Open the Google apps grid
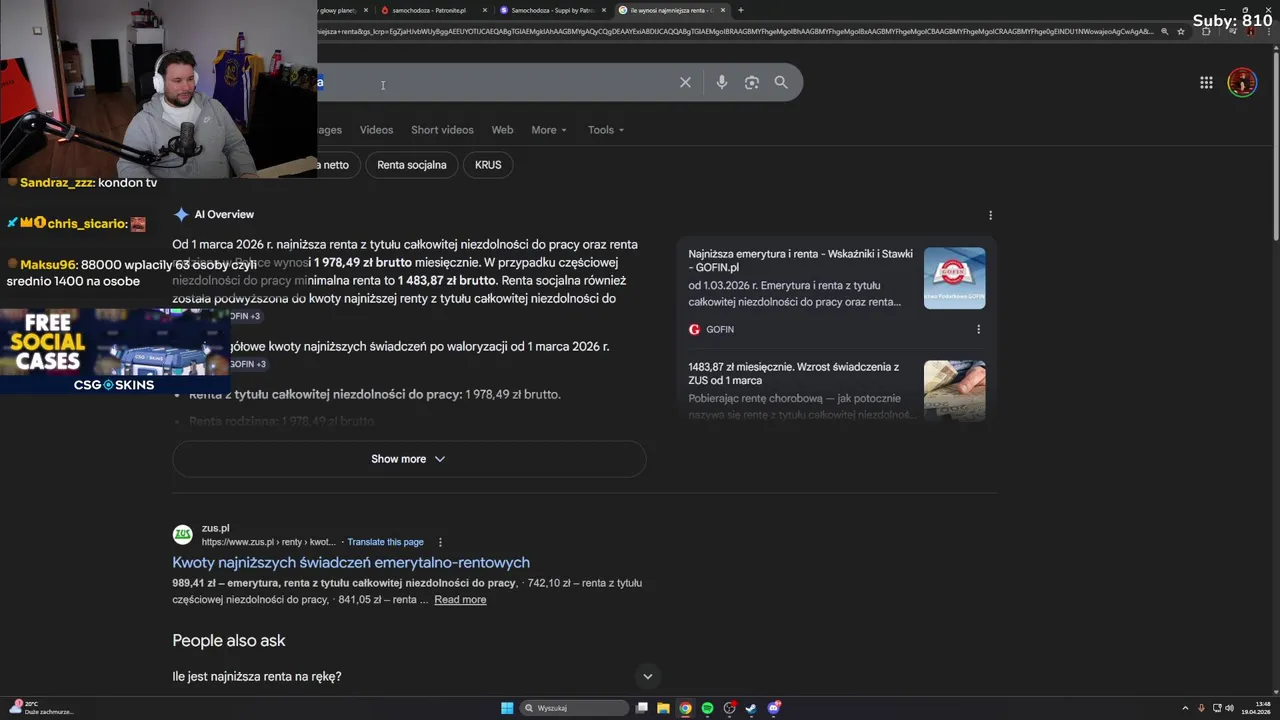 point(1206,83)
